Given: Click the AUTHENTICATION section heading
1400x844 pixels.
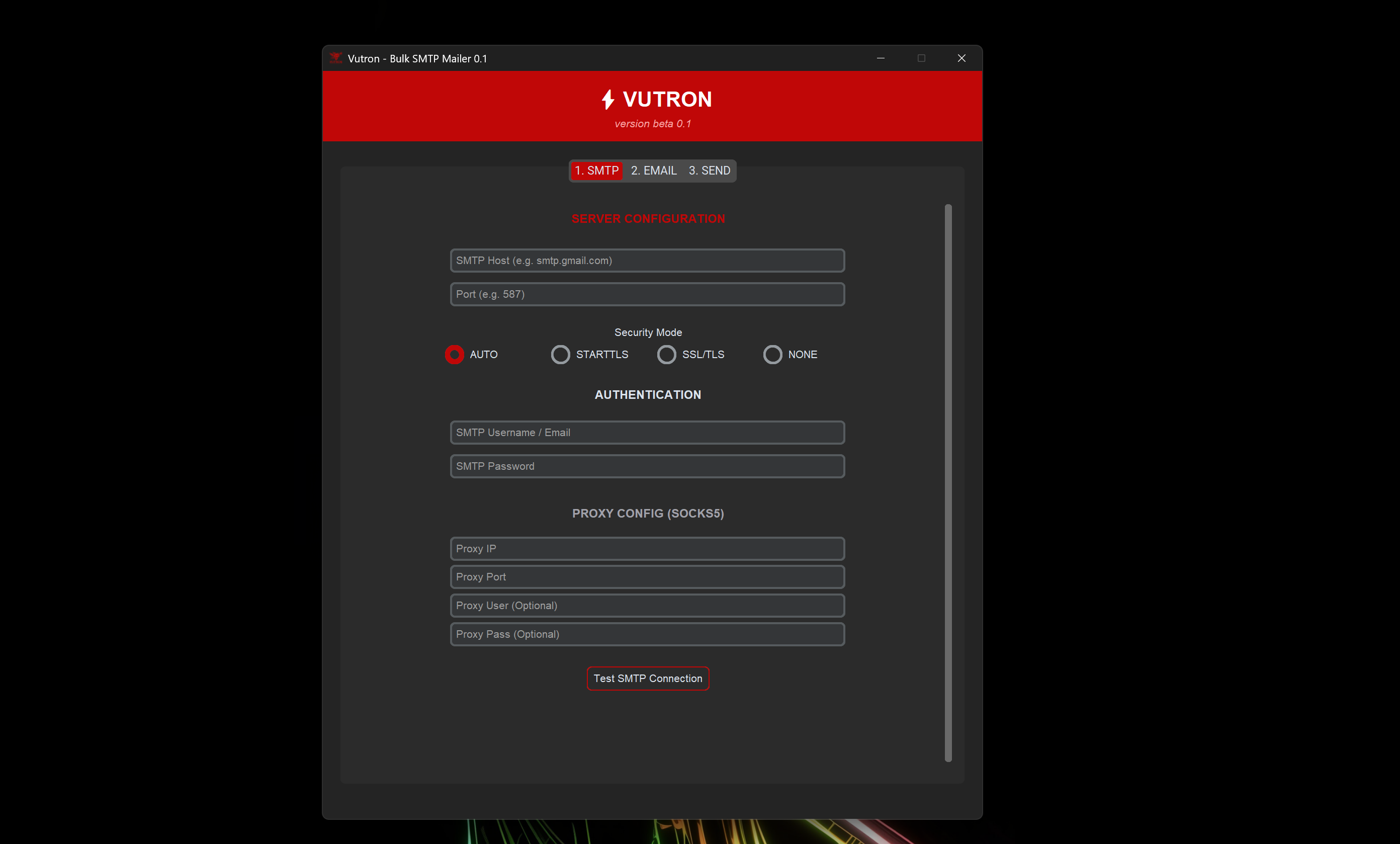Looking at the screenshot, I should 648,394.
